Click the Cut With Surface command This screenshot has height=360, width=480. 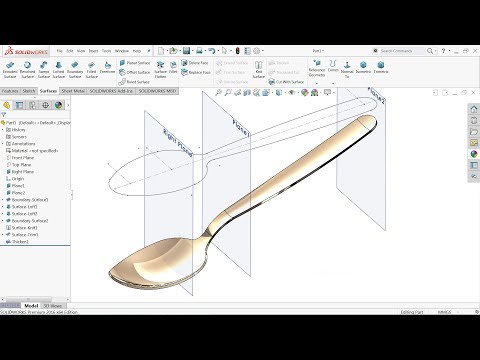tap(286, 82)
